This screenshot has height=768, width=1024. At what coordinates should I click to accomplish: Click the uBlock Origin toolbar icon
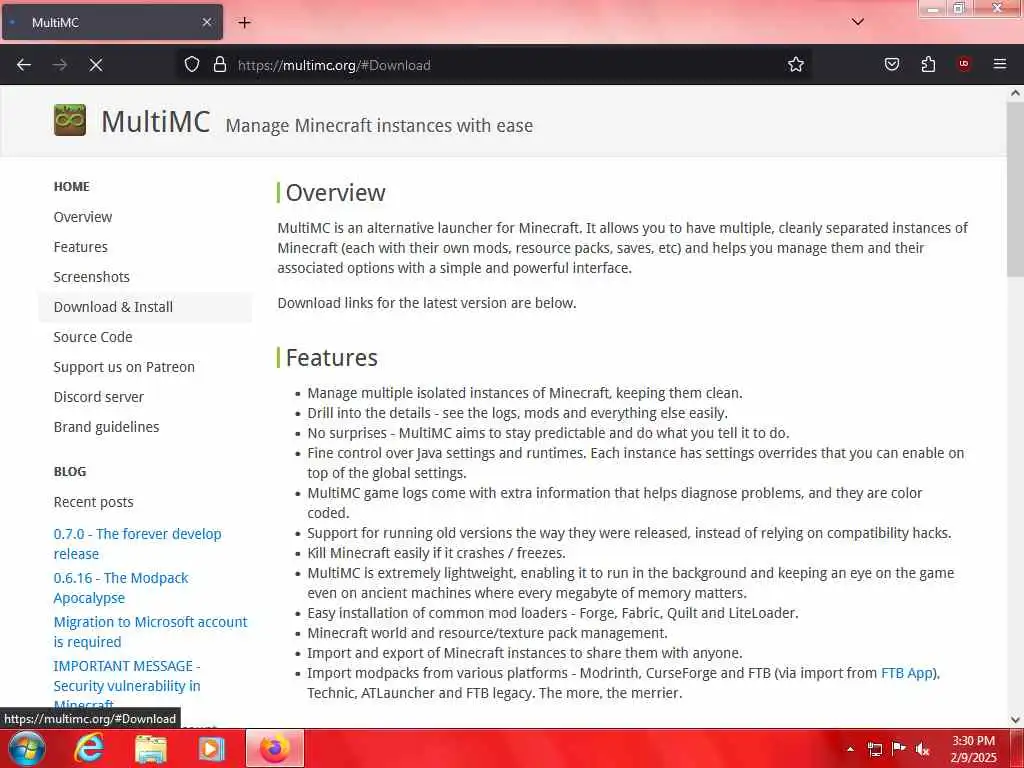point(964,63)
